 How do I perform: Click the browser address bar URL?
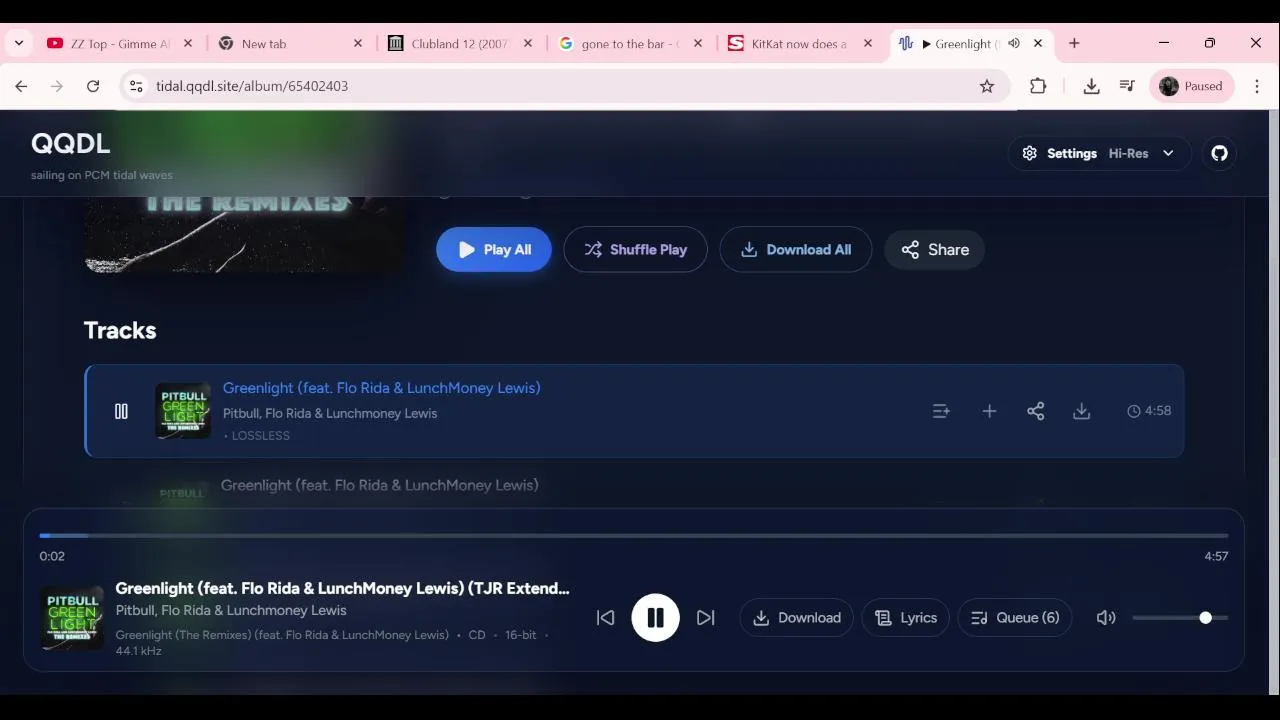pos(252,86)
